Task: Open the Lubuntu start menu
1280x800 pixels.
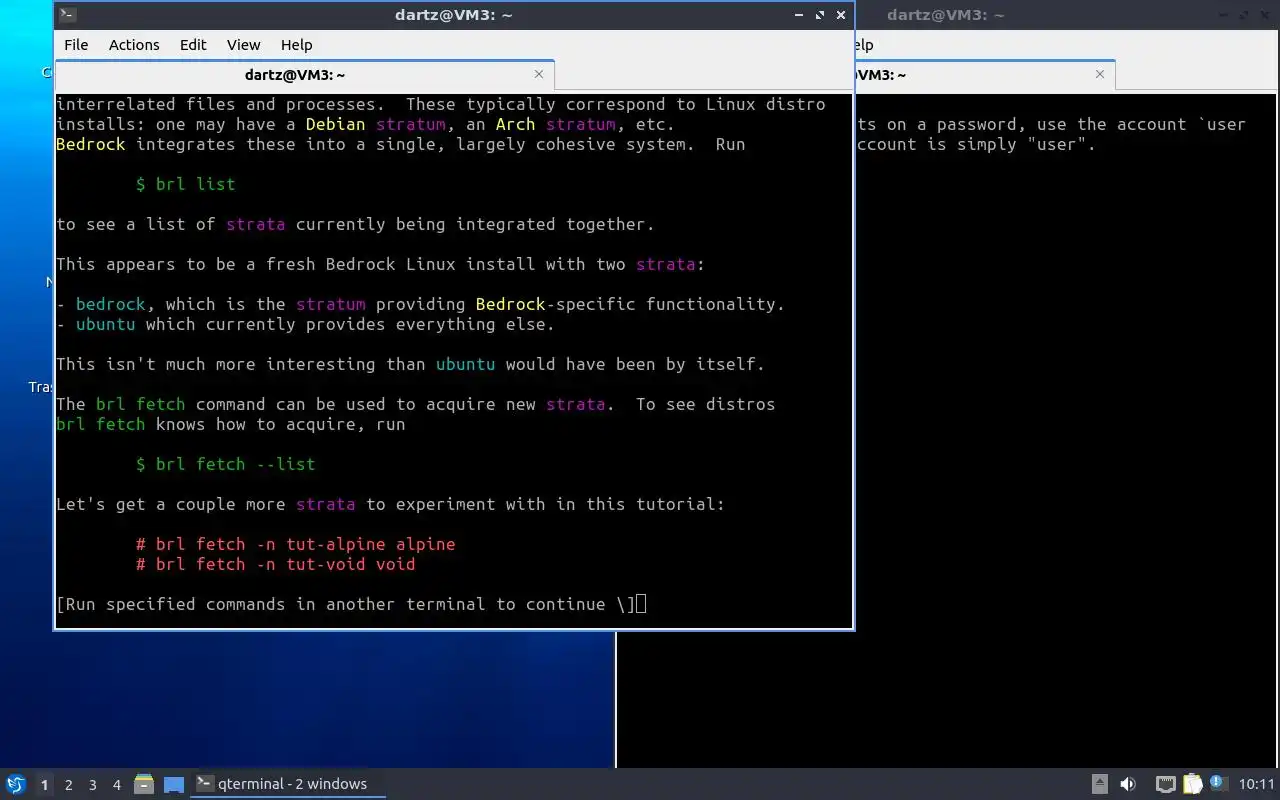Action: click(x=16, y=784)
